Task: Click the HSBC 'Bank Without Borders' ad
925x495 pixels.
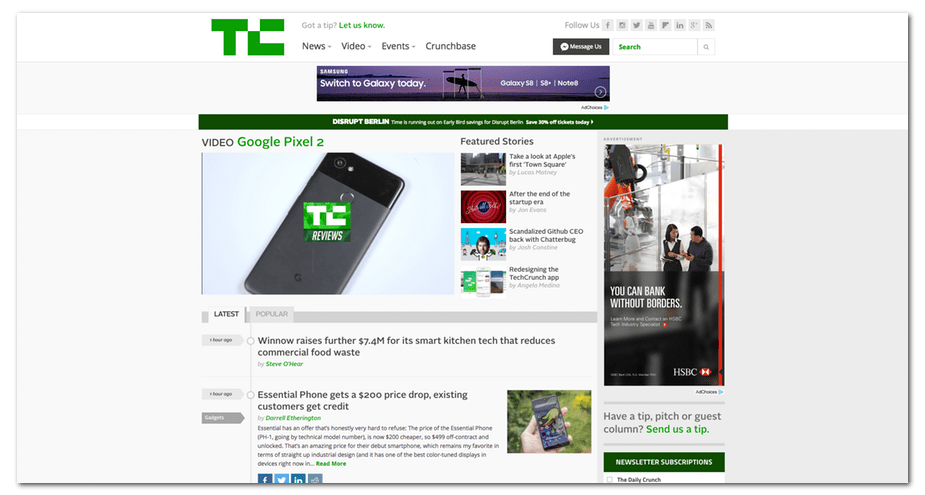Action: [x=664, y=265]
